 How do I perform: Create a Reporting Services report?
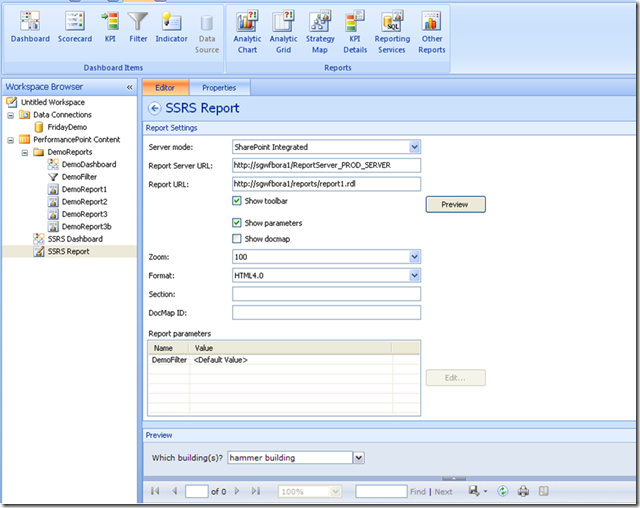[x=392, y=33]
